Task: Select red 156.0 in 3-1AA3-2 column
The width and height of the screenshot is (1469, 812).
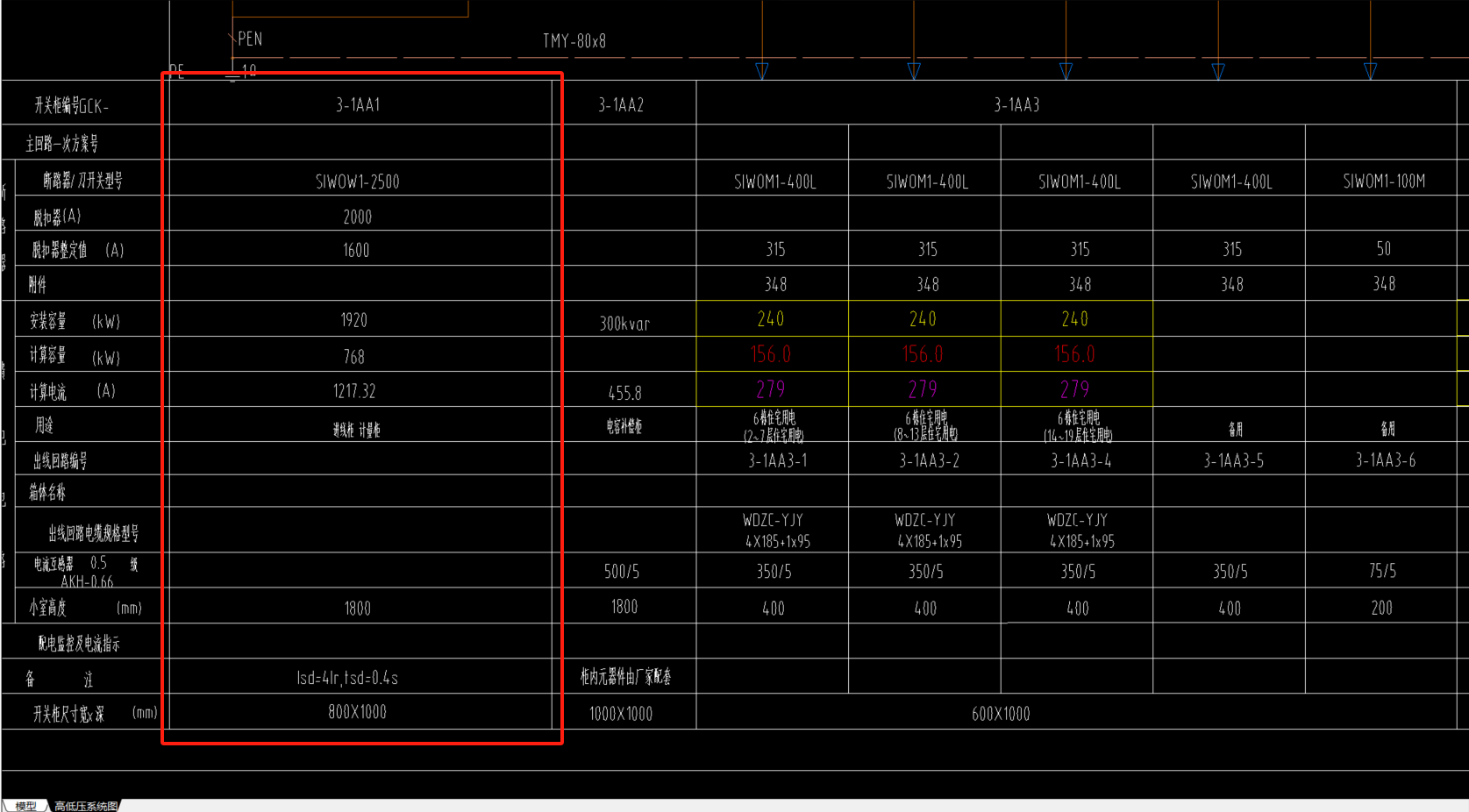Action: (922, 354)
